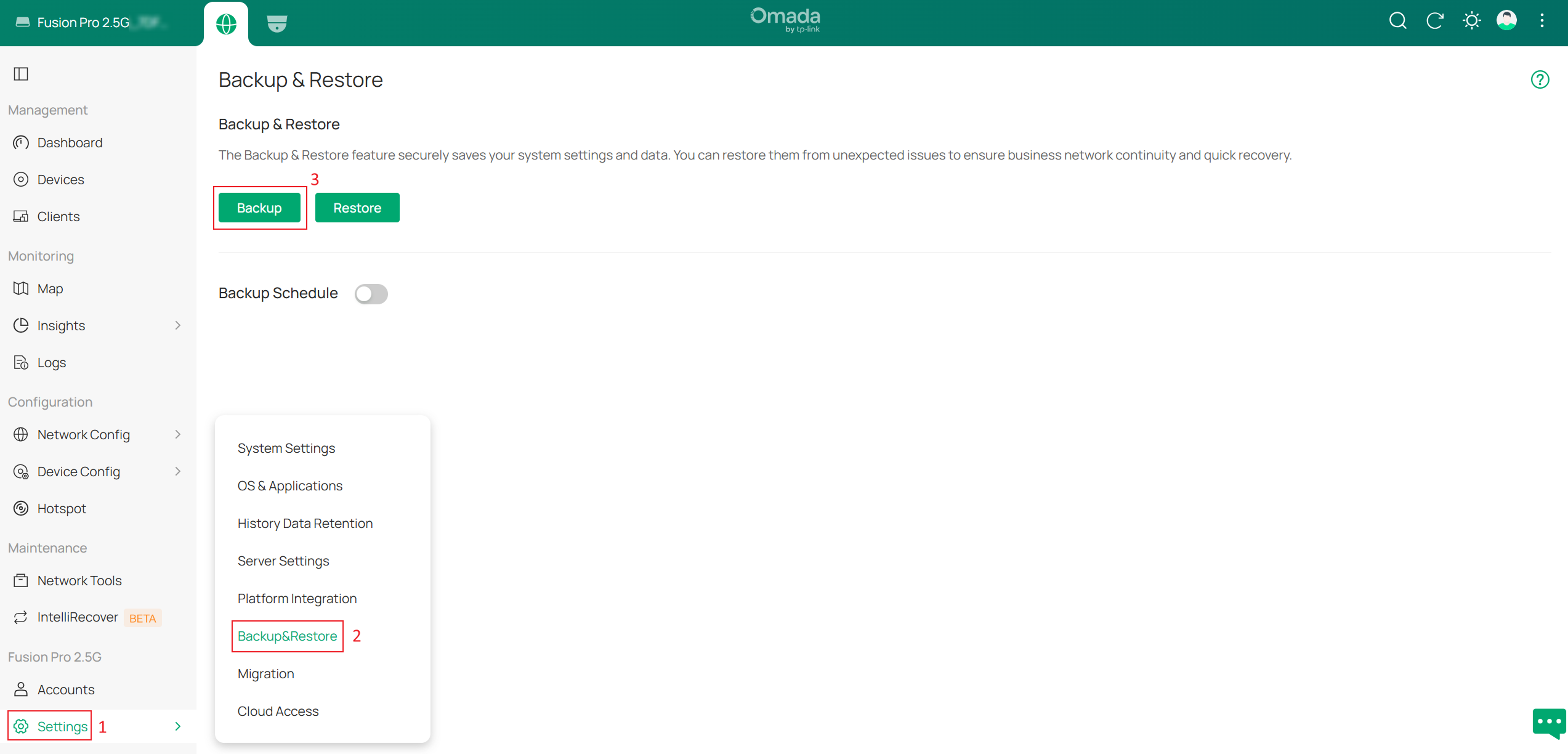Screen dimensions: 1568x754
Task: Click the IntelliRecover arrows icon
Action: pyautogui.click(x=21, y=617)
